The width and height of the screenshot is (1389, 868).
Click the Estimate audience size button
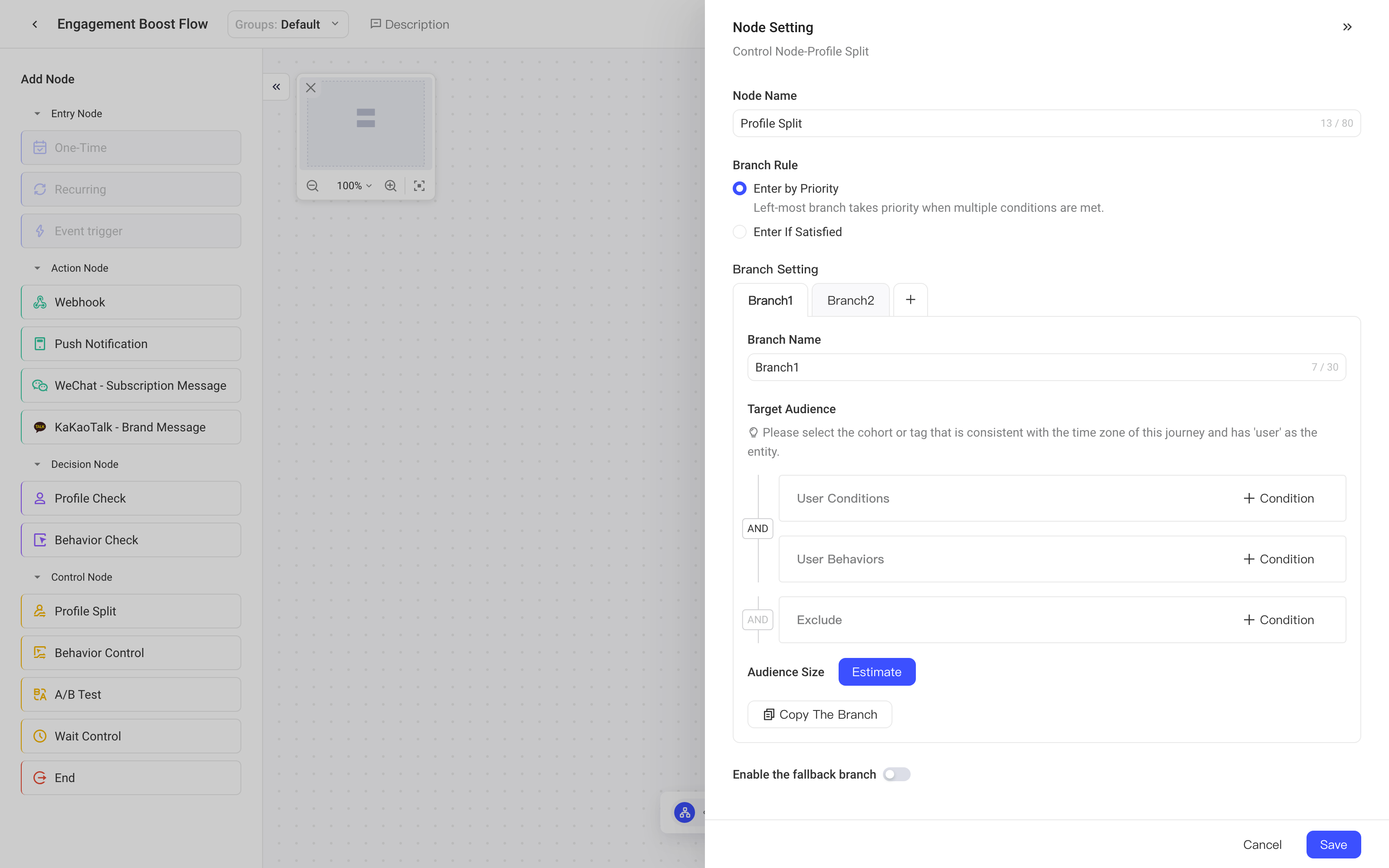pyautogui.click(x=876, y=672)
